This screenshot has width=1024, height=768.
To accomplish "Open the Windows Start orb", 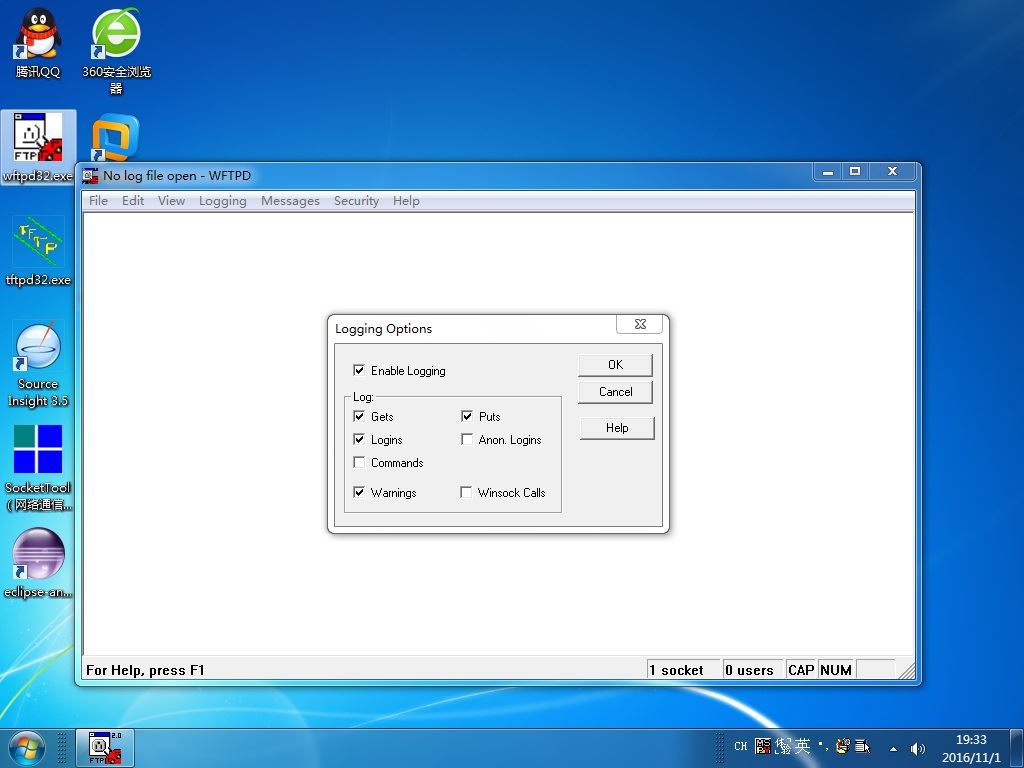I will (26, 748).
